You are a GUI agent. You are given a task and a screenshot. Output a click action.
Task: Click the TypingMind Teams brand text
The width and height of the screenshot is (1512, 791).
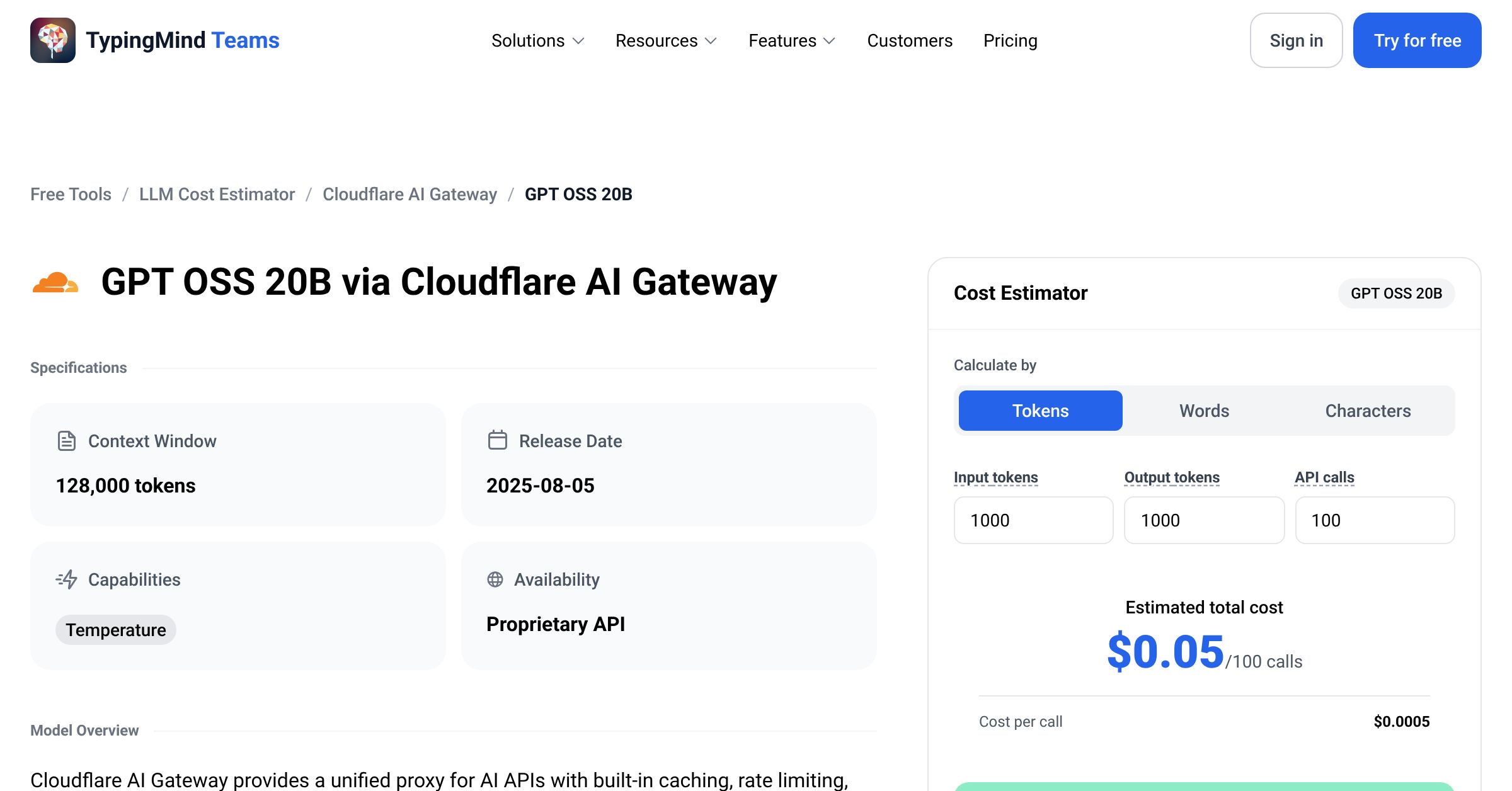183,40
